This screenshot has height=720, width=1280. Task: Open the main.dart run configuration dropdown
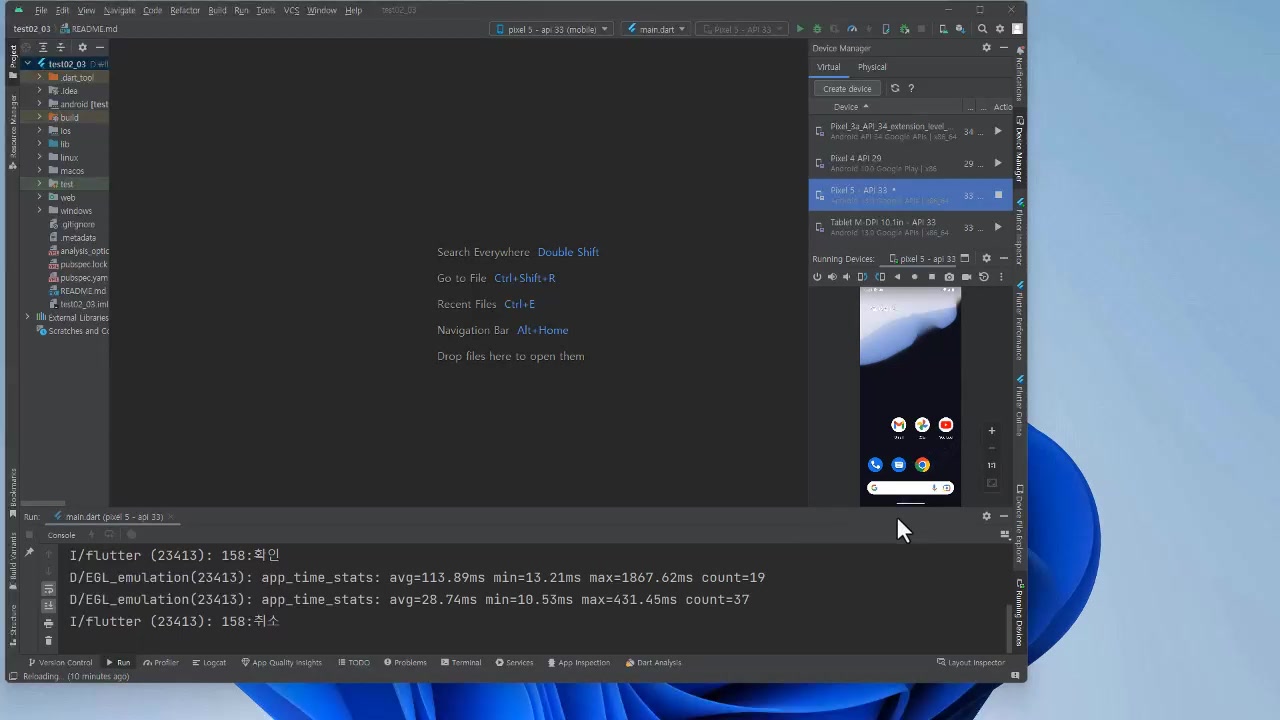[656, 29]
